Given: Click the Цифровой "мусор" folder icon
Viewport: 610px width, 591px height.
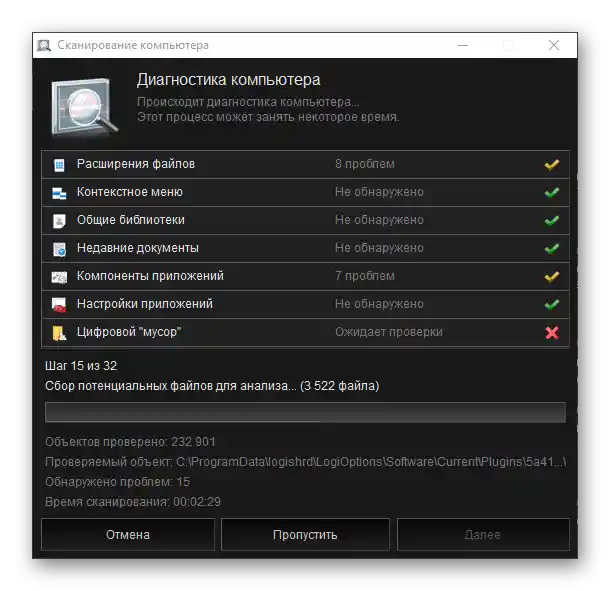Looking at the screenshot, I should click(59, 333).
